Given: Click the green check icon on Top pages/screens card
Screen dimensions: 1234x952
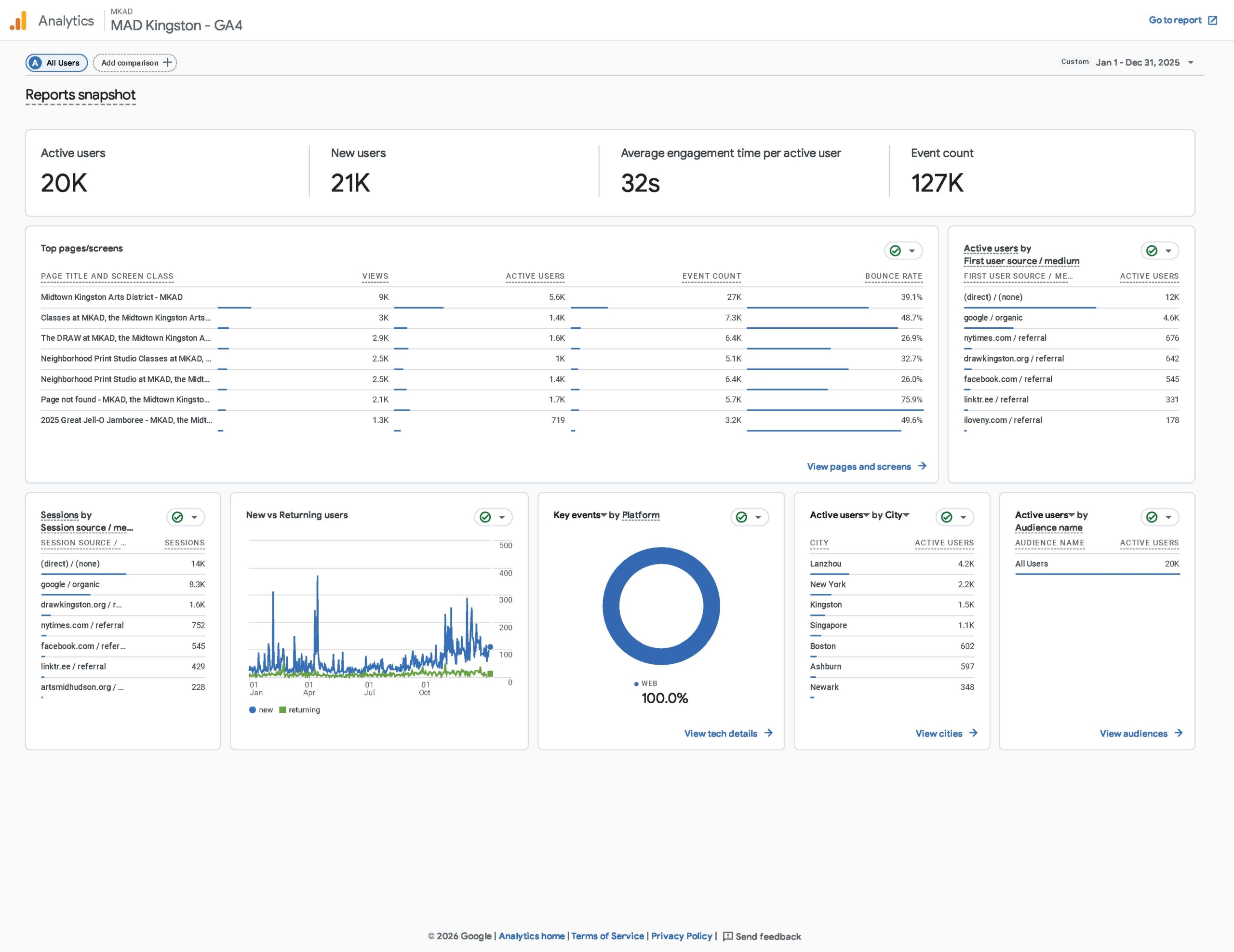Looking at the screenshot, I should 895,251.
